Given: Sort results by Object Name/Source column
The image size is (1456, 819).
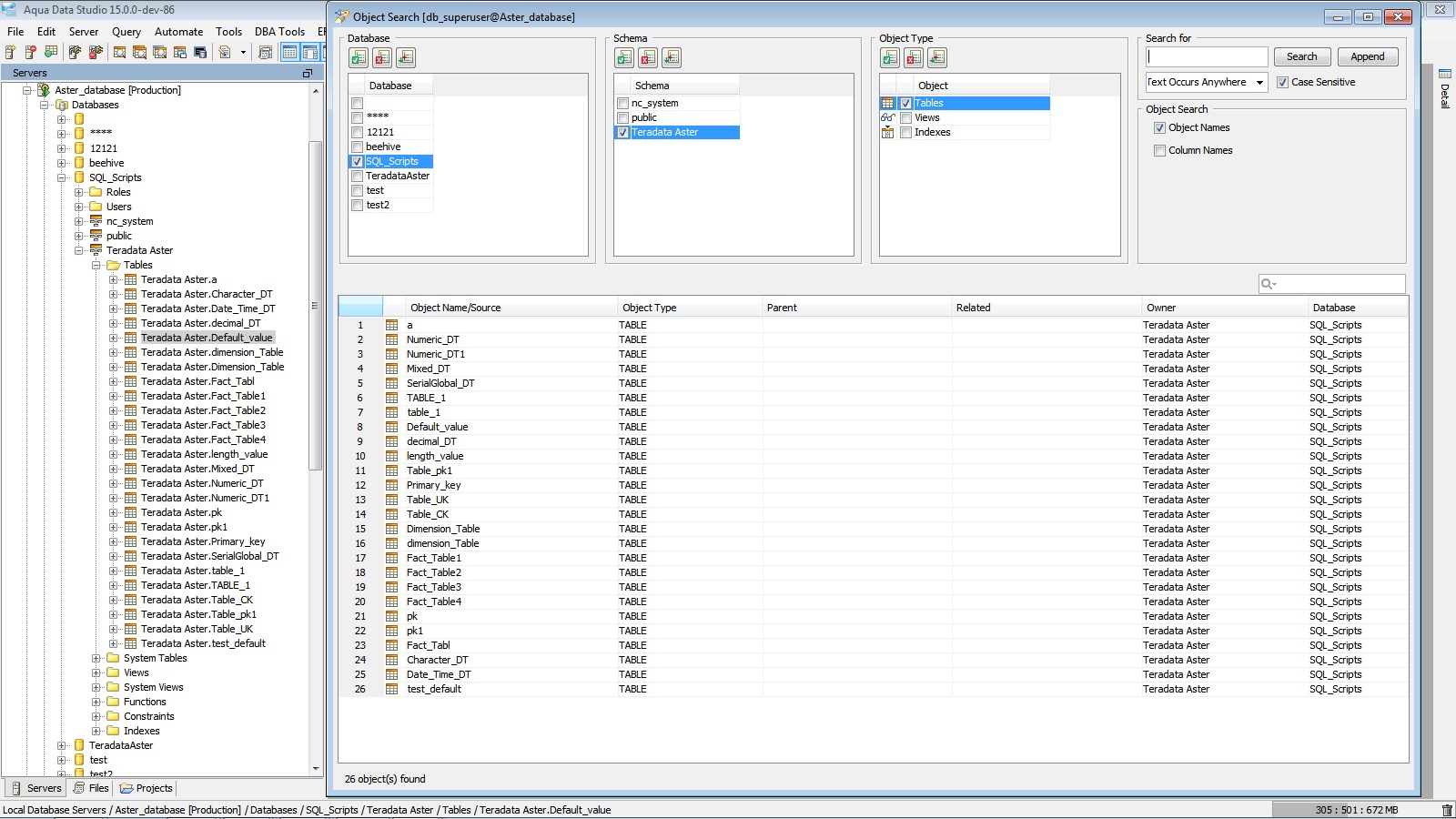Looking at the screenshot, I should pos(510,308).
